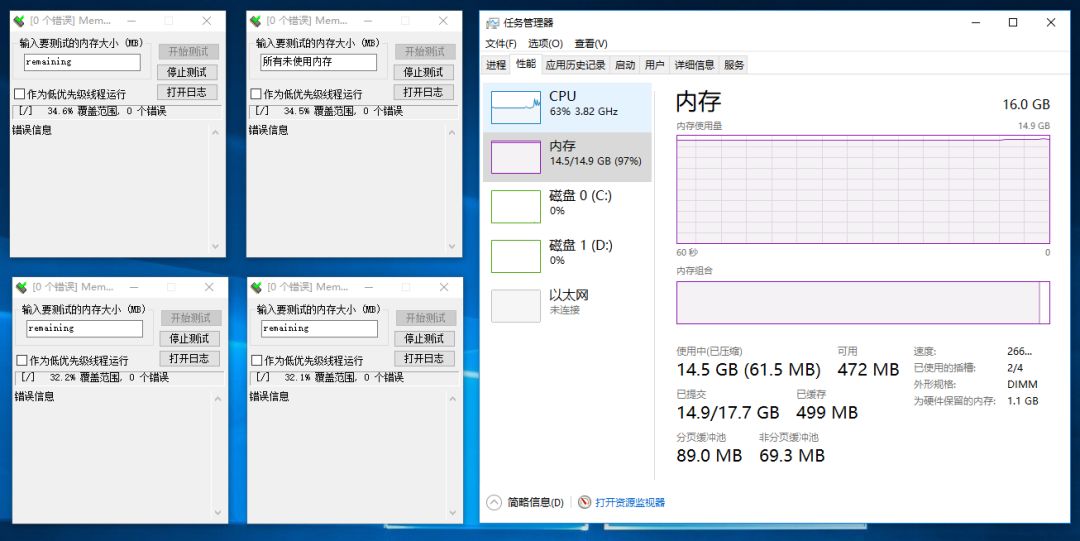Click the 内存使用量 graph area
Image resolution: width=1080 pixels, height=541 pixels.
(863, 190)
